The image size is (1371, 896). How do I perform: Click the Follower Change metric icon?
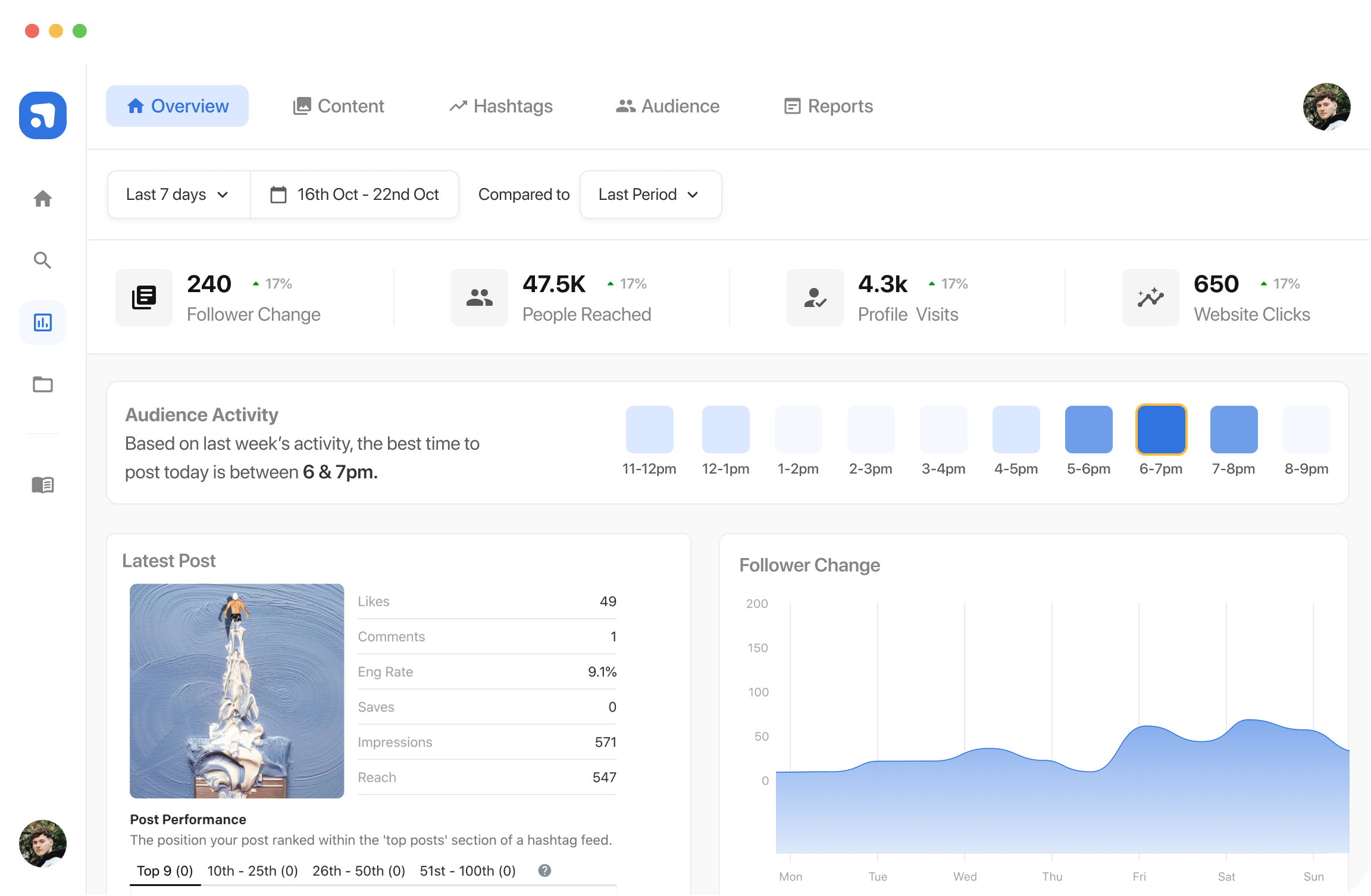coord(143,297)
